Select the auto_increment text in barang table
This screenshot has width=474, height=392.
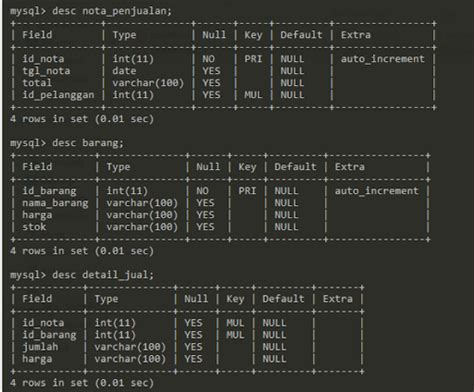click(376, 191)
